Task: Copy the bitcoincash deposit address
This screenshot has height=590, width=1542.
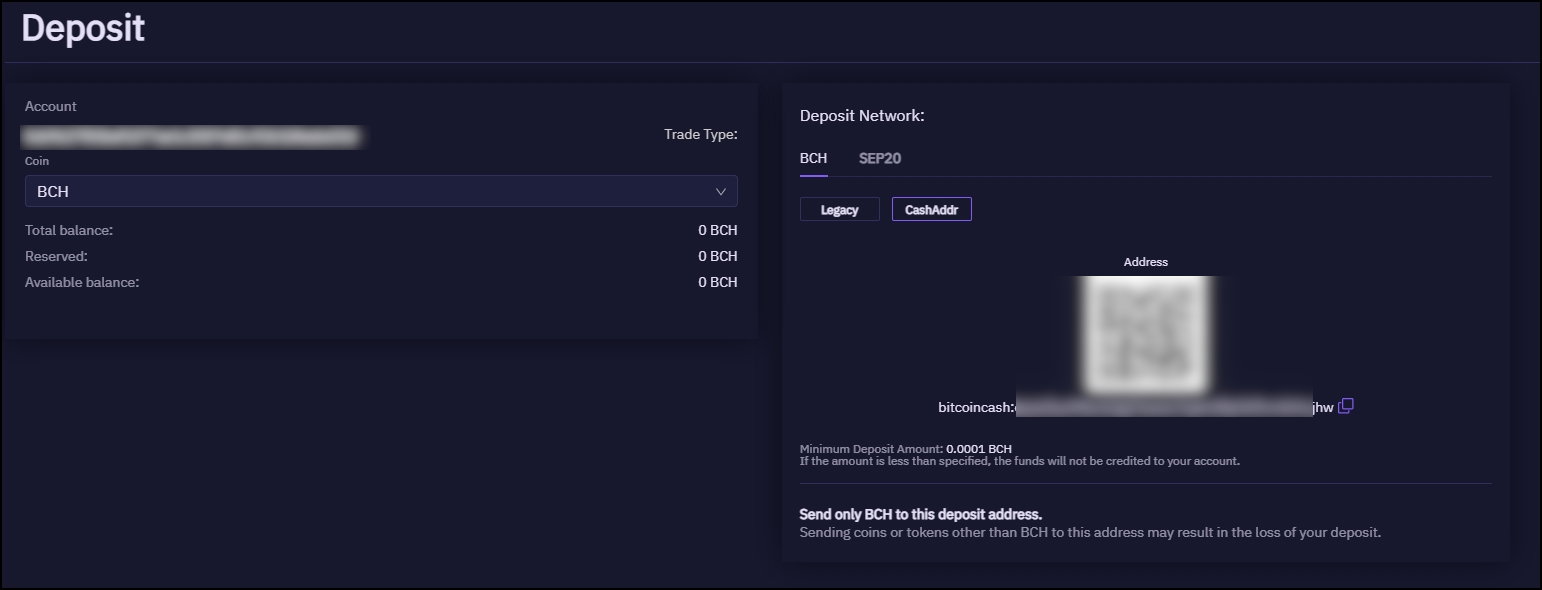Action: (1346, 406)
